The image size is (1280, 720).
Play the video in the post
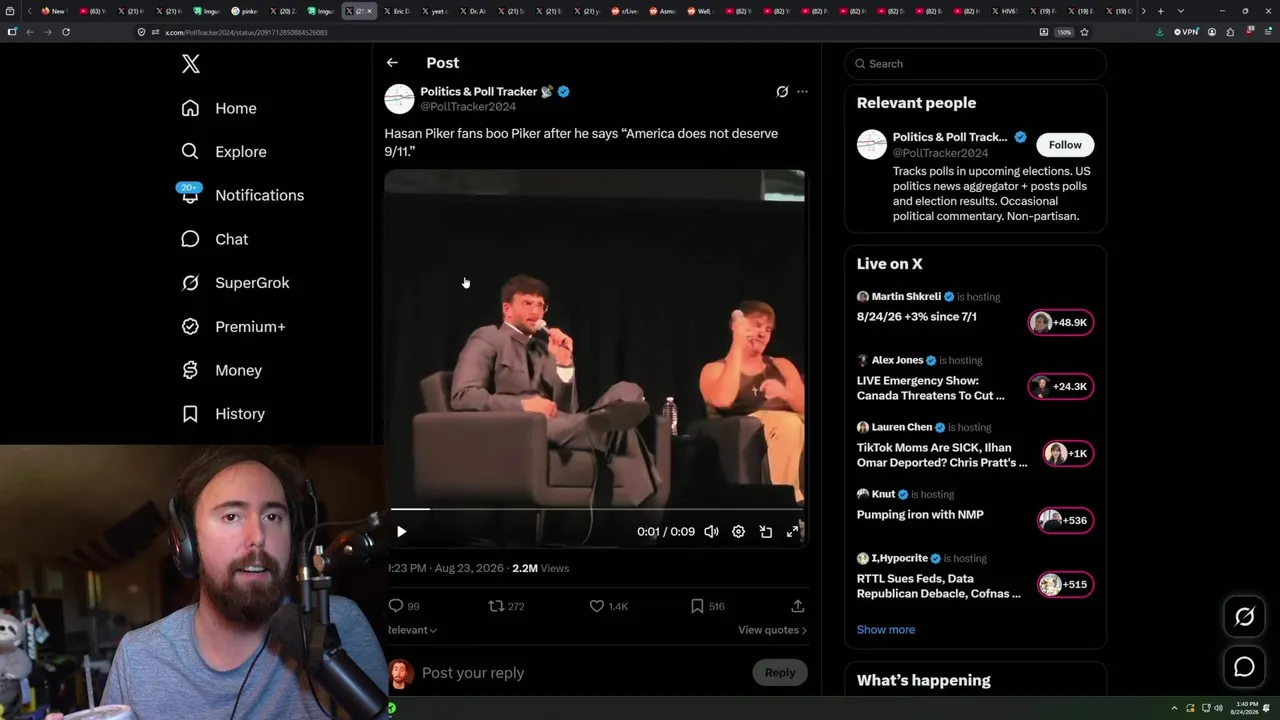click(401, 532)
